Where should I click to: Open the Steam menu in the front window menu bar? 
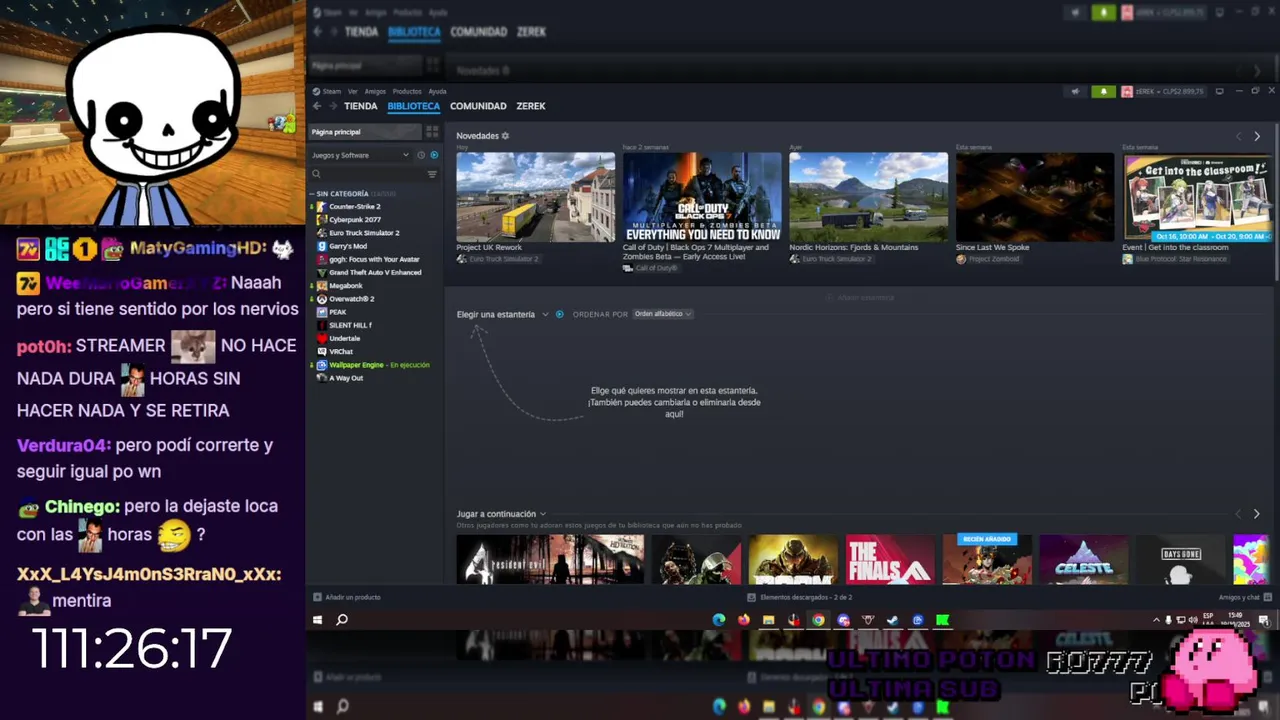[x=332, y=91]
